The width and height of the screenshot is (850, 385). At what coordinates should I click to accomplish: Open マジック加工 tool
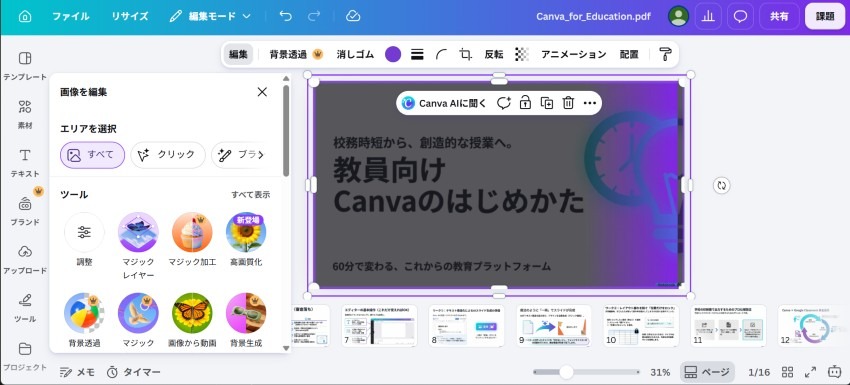[x=192, y=240]
